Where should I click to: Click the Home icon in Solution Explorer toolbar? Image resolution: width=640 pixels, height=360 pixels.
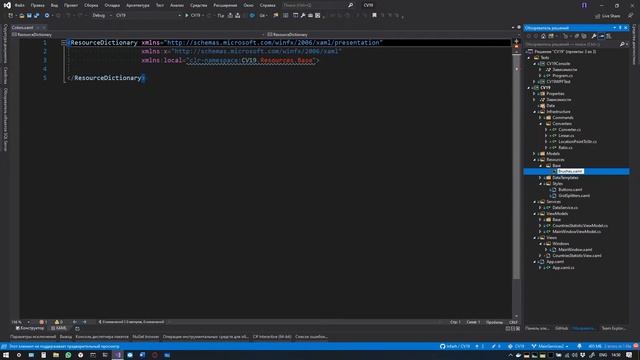tap(543, 36)
